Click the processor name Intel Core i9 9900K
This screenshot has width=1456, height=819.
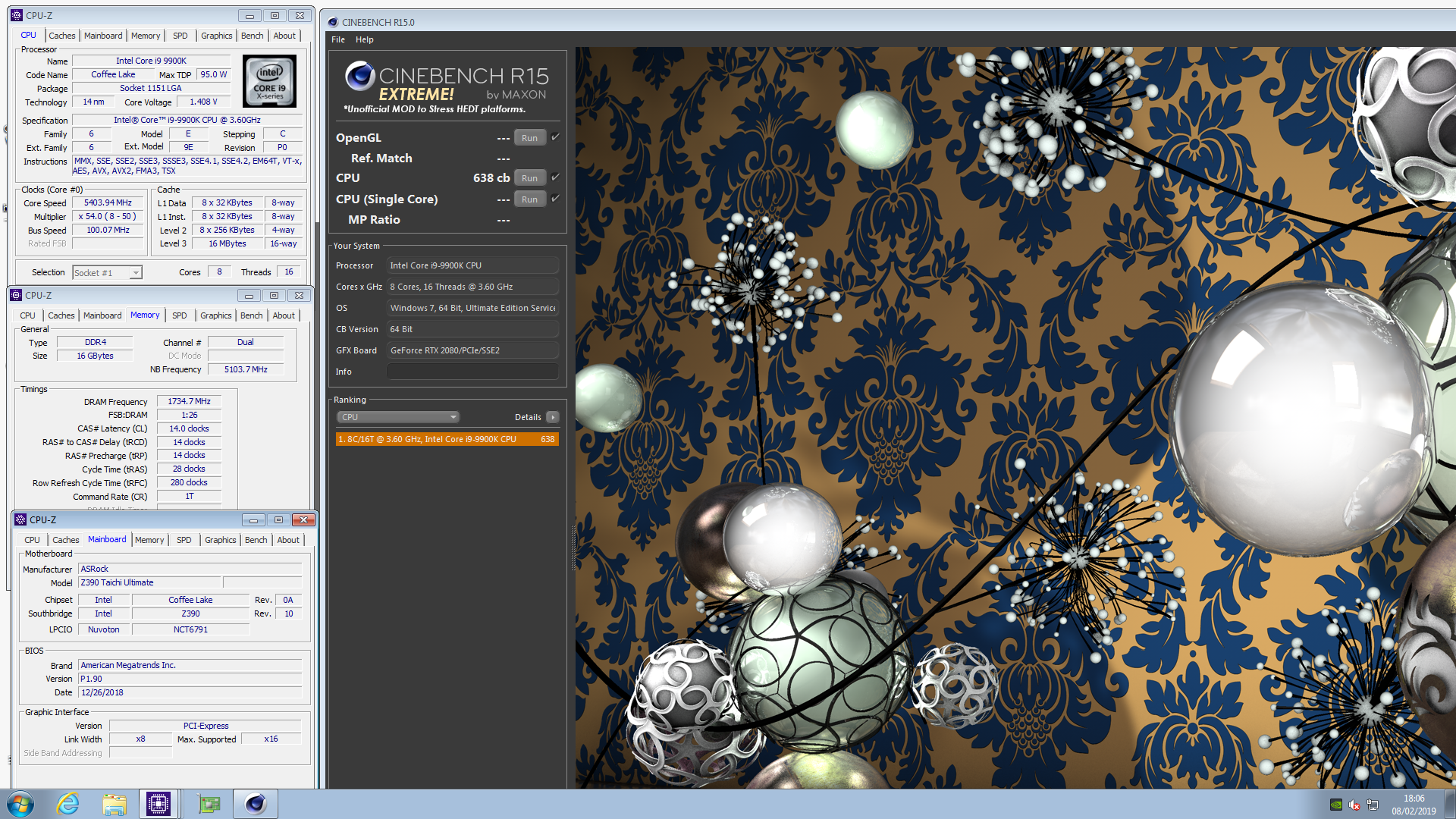pos(151,61)
